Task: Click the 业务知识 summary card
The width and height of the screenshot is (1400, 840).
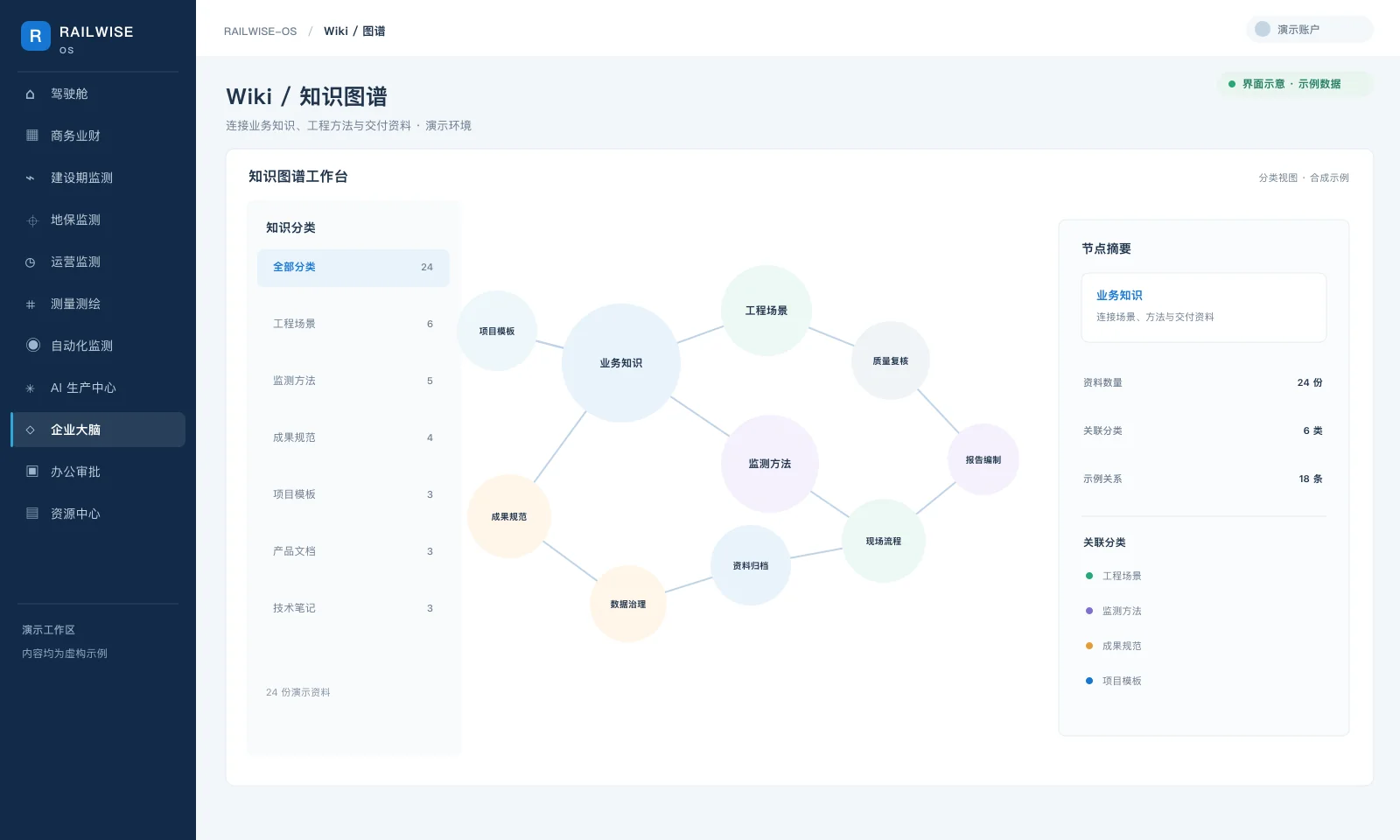Action: 1204,307
